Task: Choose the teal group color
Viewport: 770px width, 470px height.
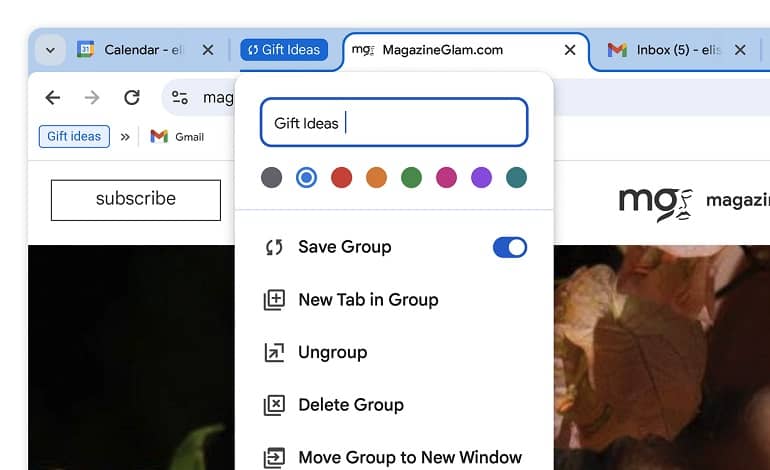Action: pyautogui.click(x=517, y=178)
